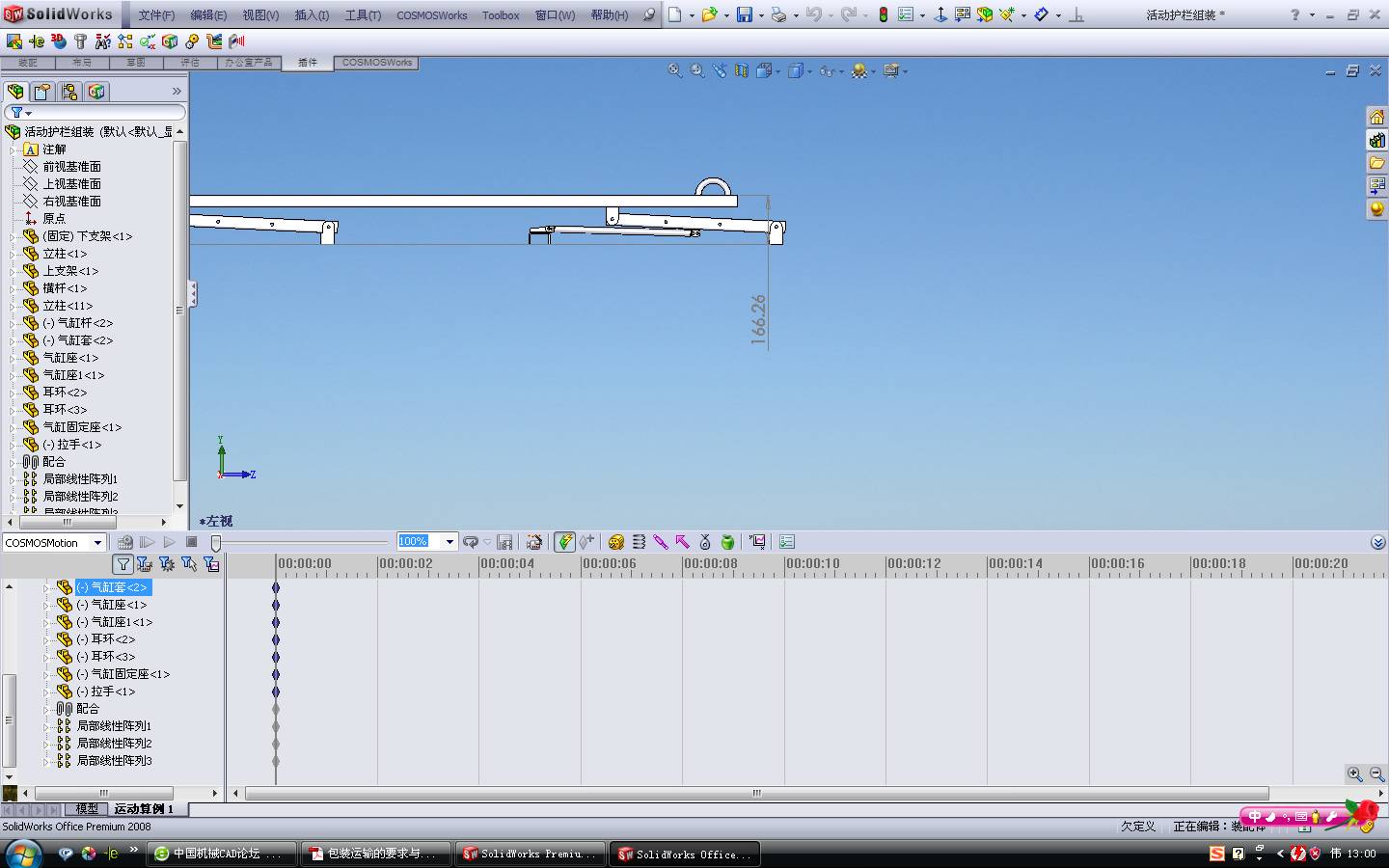Click the New document icon
The width and height of the screenshot is (1389, 868).
coord(675,14)
